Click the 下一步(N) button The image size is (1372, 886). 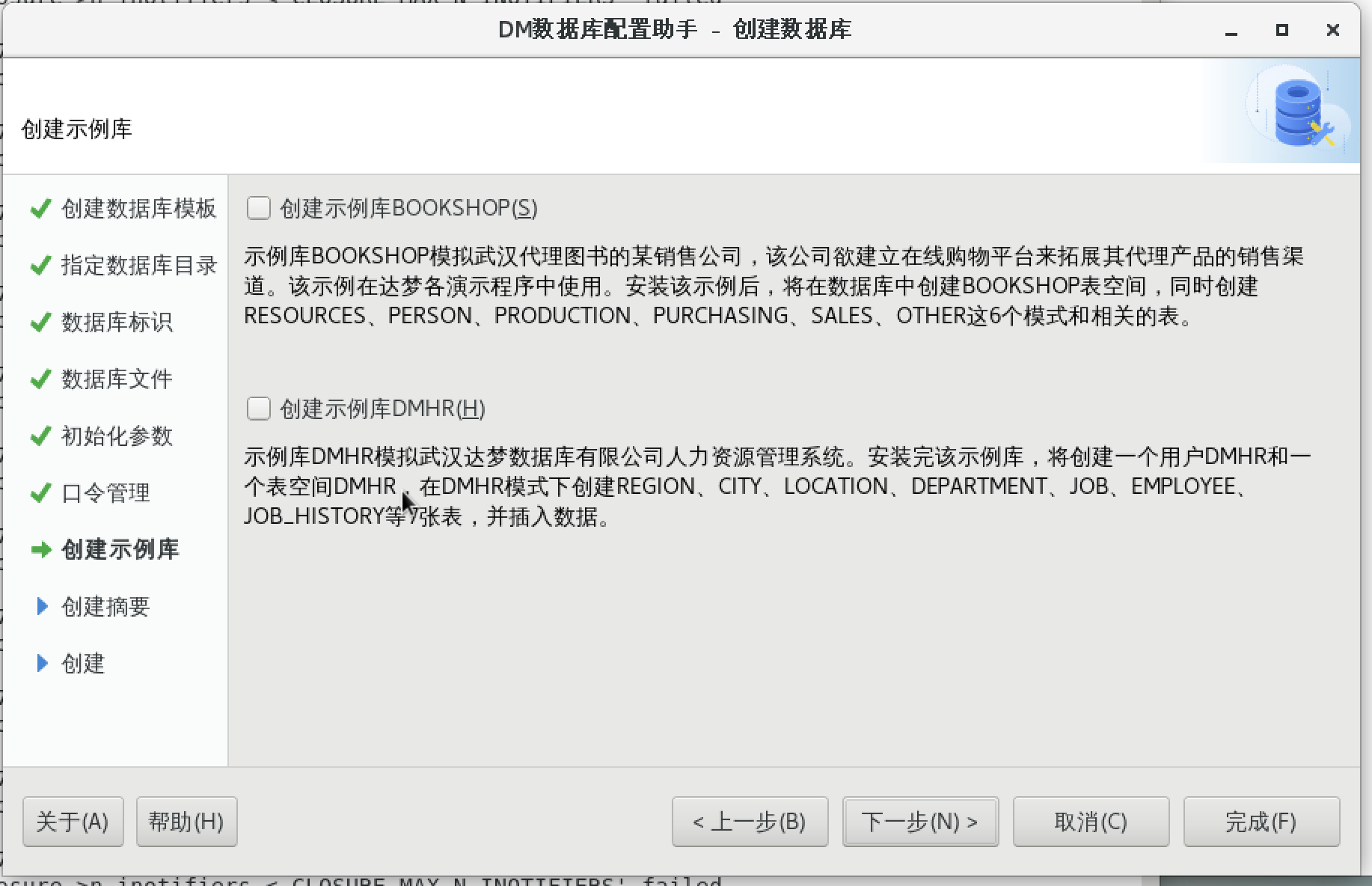[920, 822]
